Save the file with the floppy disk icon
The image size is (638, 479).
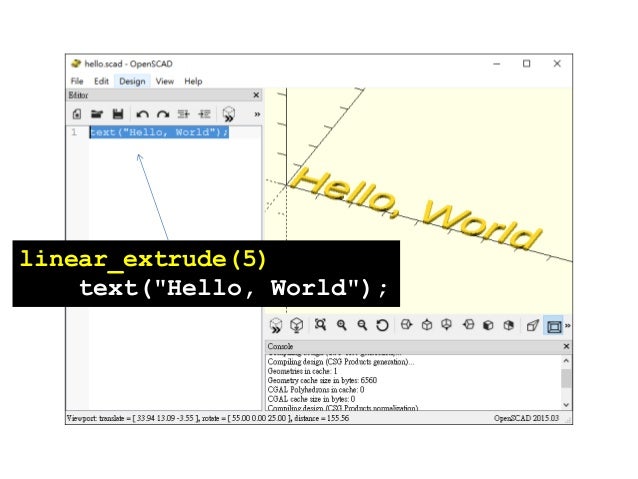pyautogui.click(x=117, y=114)
